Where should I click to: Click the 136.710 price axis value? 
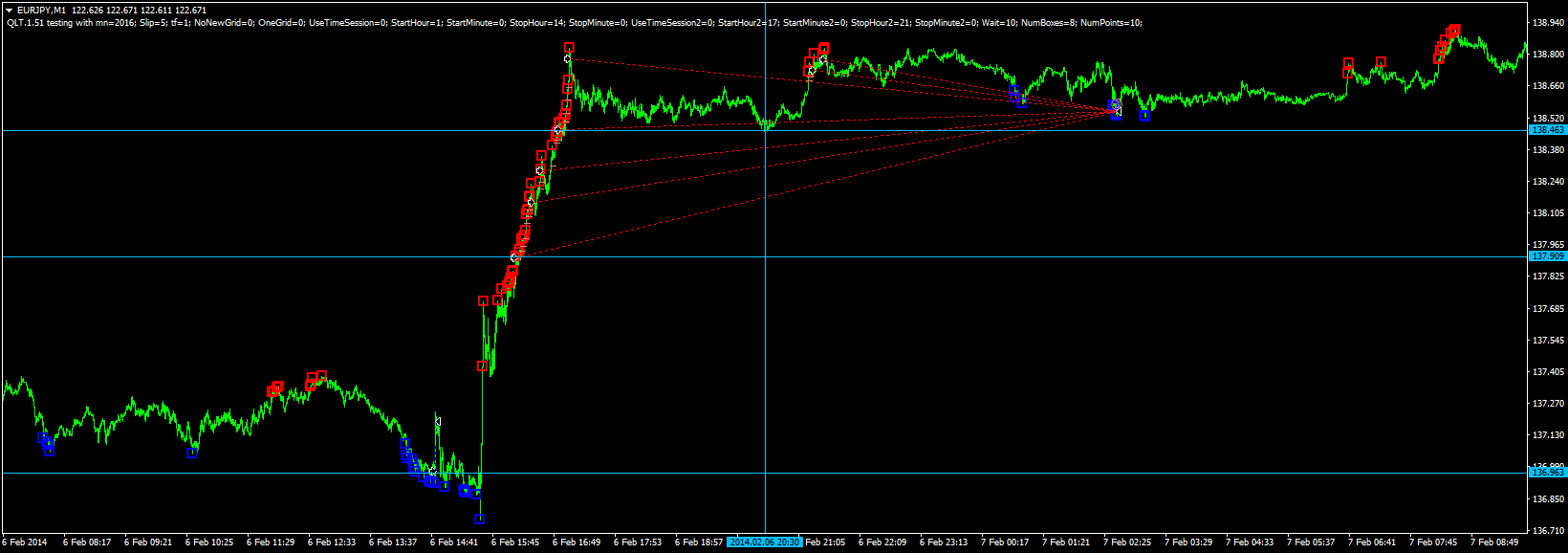point(1548,530)
